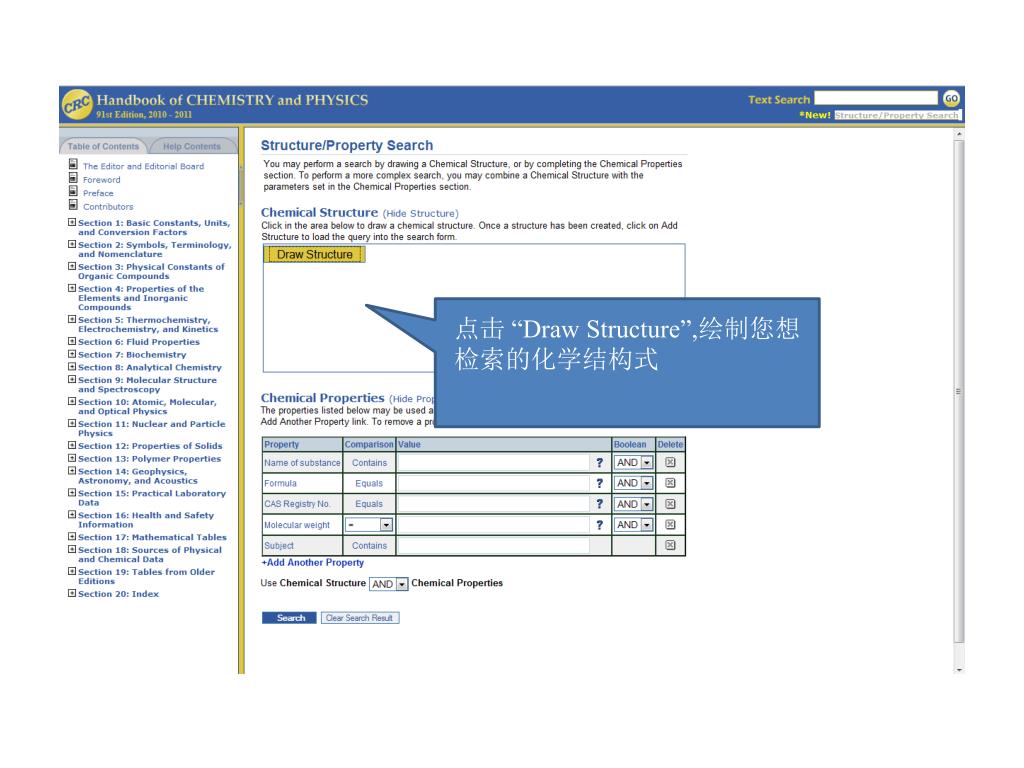Expand Section 4: Properties of the Elements
This screenshot has width=1024, height=768.
pos(72,288)
